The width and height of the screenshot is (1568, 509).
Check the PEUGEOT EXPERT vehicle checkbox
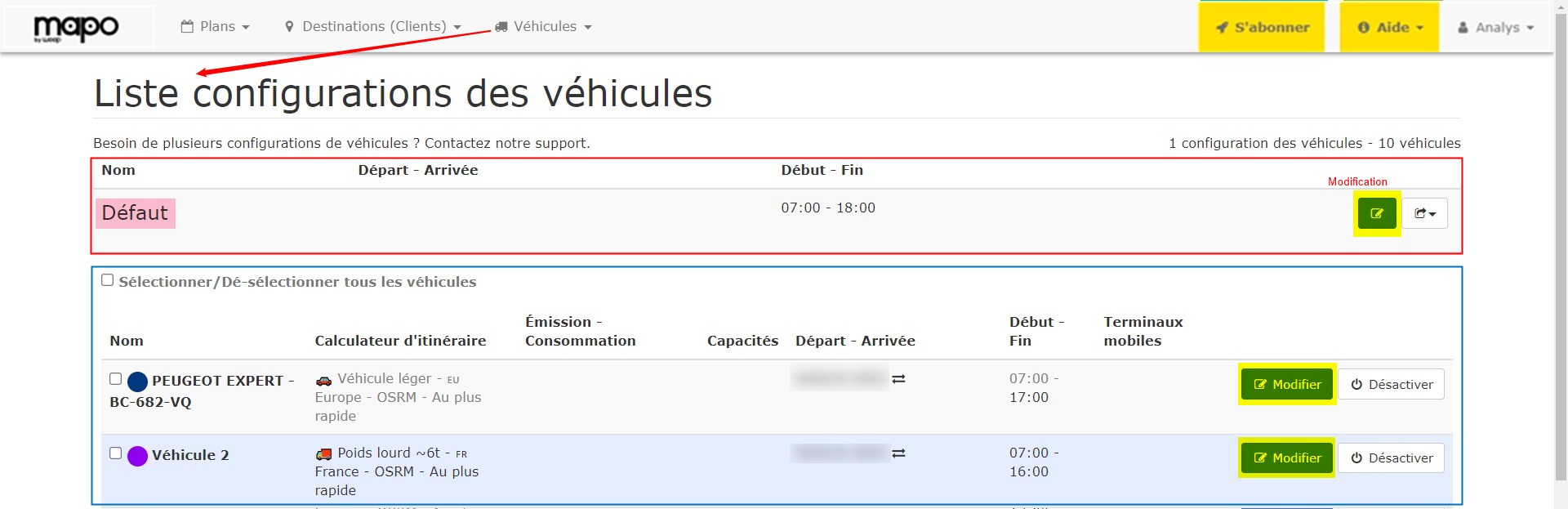pyautogui.click(x=115, y=379)
